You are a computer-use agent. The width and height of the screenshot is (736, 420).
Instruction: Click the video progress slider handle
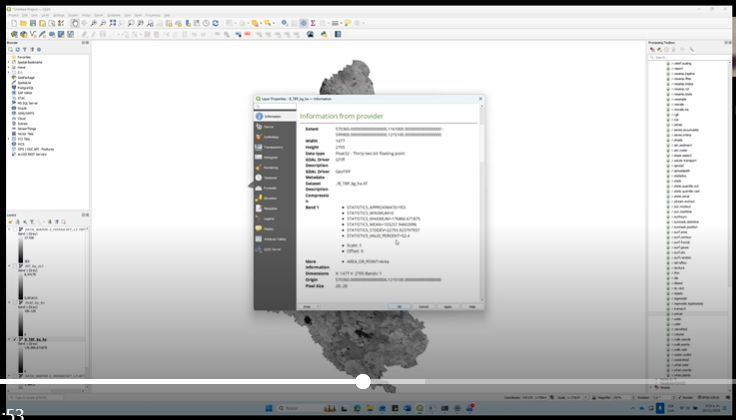coord(362,381)
